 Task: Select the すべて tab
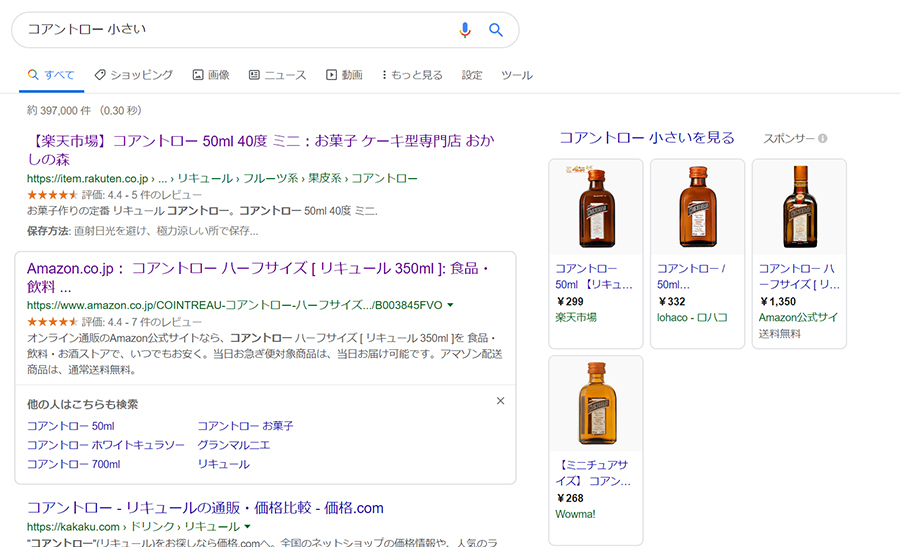coord(51,75)
